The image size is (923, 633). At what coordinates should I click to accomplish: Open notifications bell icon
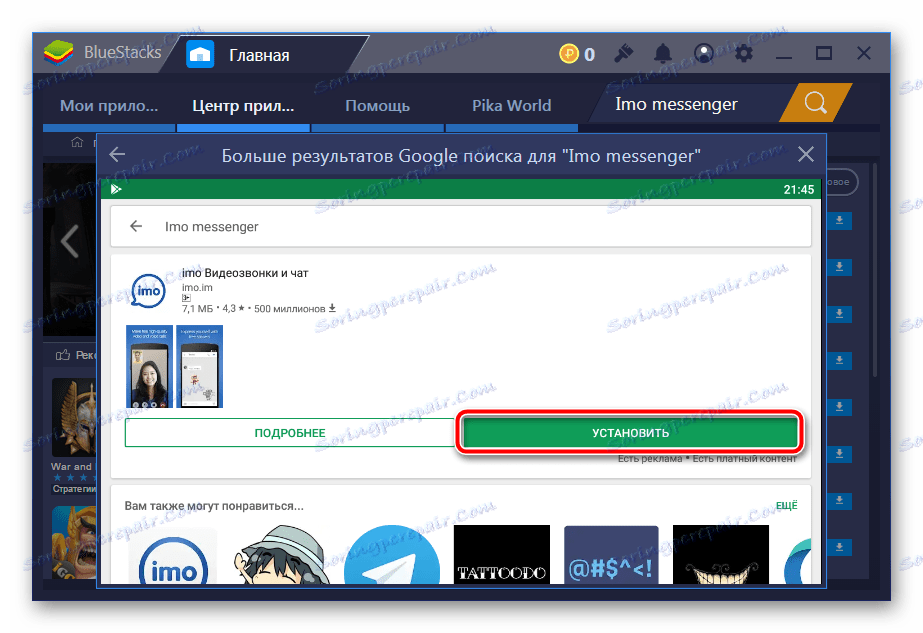click(663, 54)
